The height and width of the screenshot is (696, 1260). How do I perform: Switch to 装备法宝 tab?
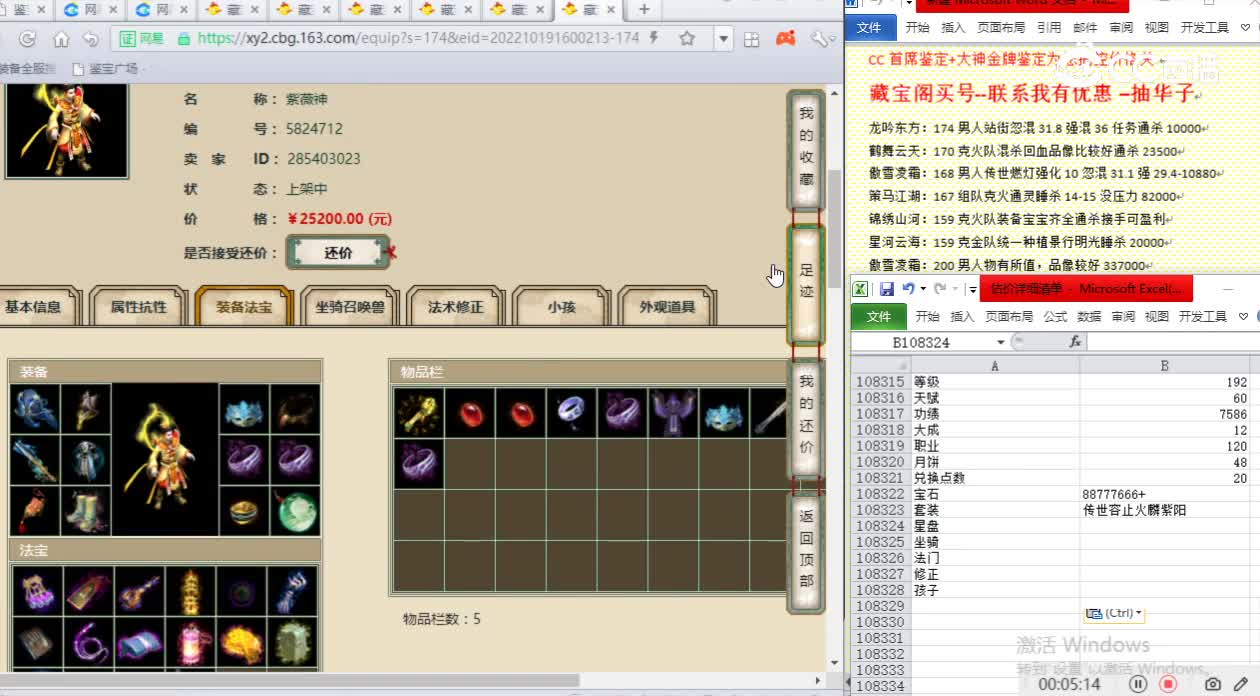[x=244, y=307]
